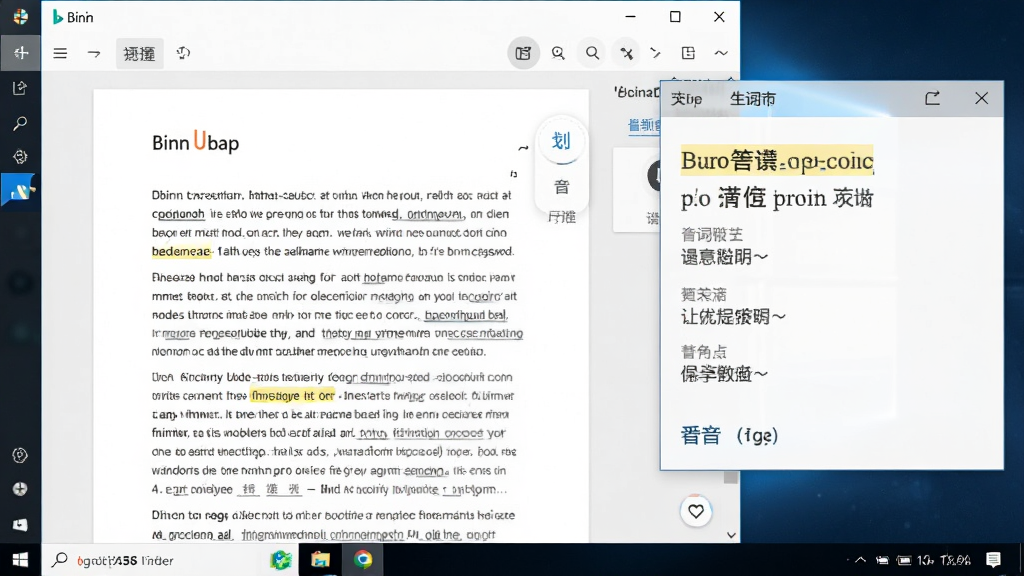Open Chrome from the taskbar

click(363, 560)
